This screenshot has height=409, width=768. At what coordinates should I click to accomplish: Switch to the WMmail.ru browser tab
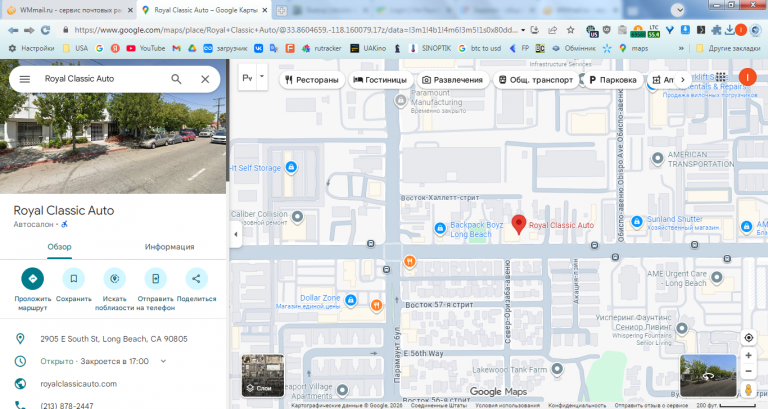pyautogui.click(x=69, y=10)
